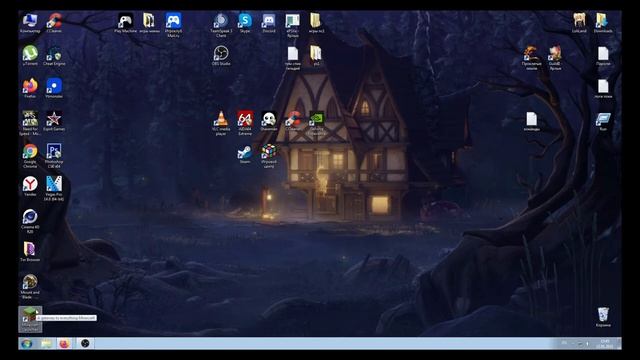640x360 pixels.
Task: Open the AIDA64 Extreme shortcut
Action: [245, 123]
